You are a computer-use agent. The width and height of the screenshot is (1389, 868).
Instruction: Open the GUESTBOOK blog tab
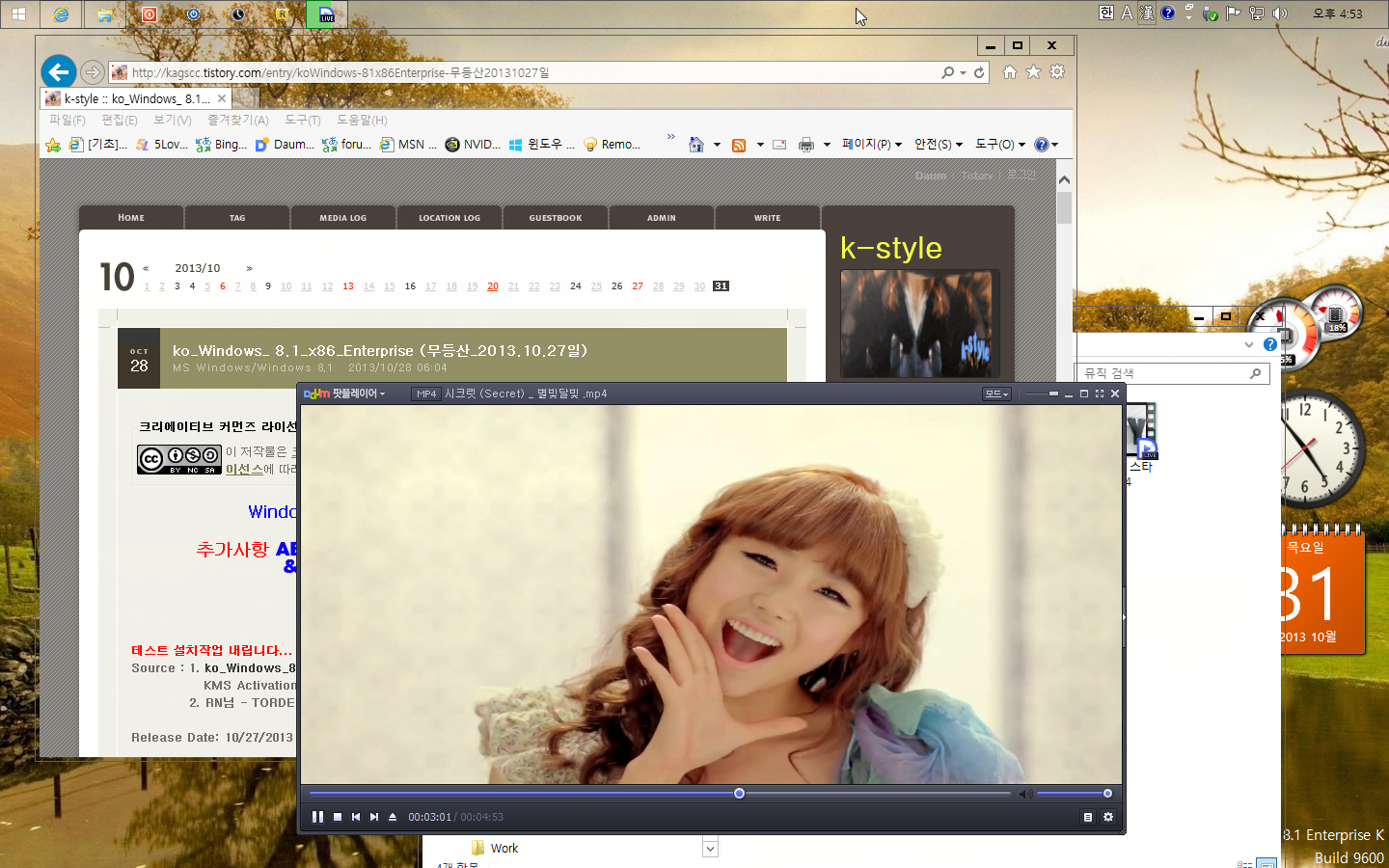click(556, 218)
